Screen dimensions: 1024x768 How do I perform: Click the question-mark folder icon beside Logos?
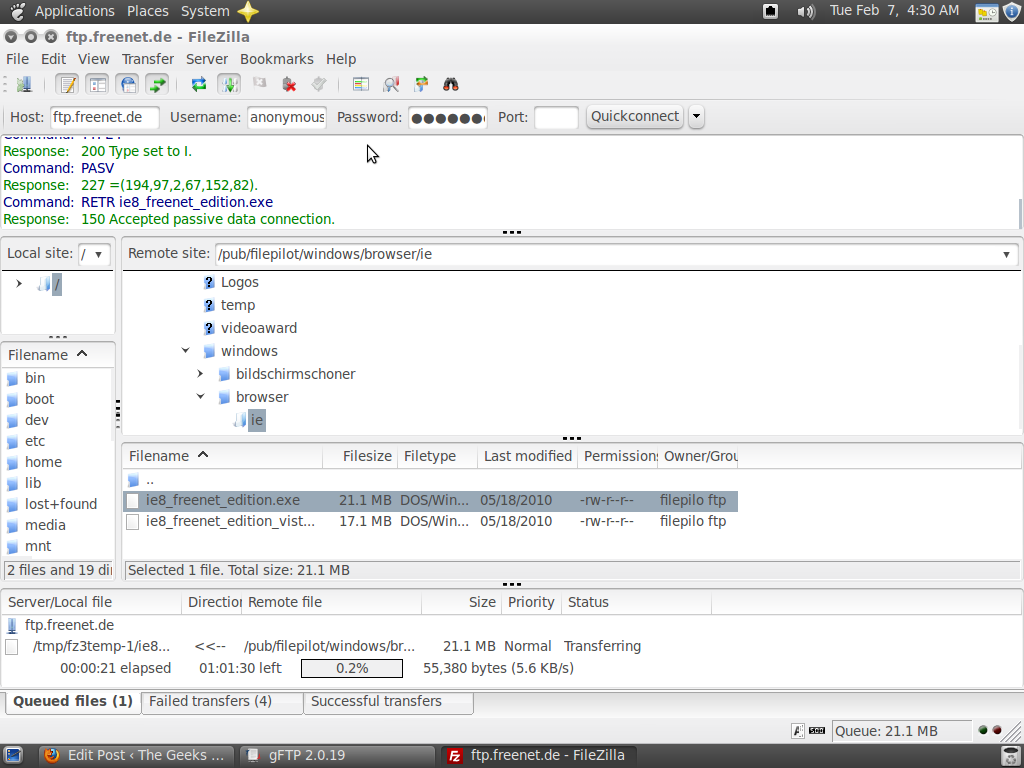pyautogui.click(x=208, y=282)
